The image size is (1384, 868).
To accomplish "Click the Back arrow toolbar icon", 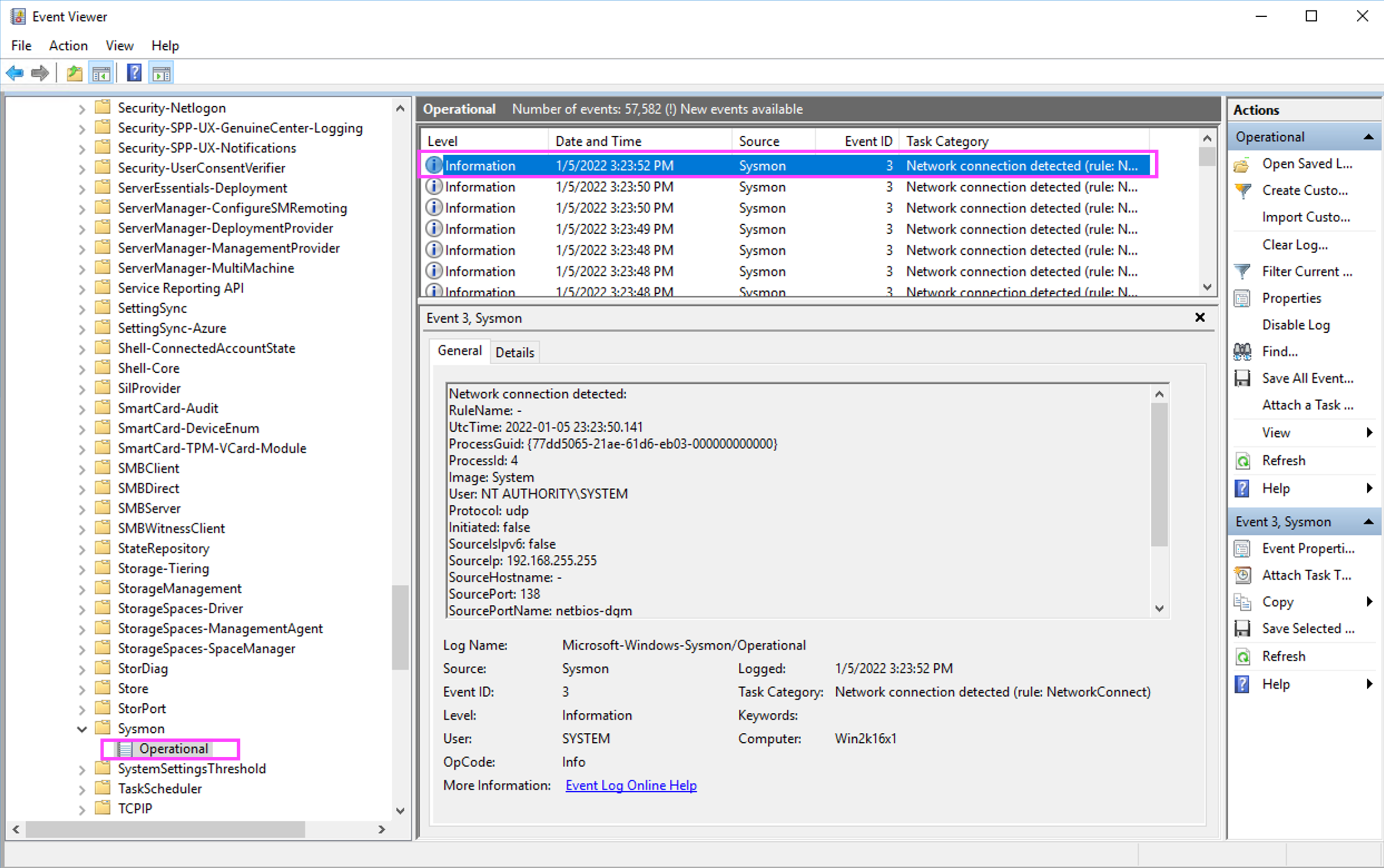I will [x=14, y=73].
